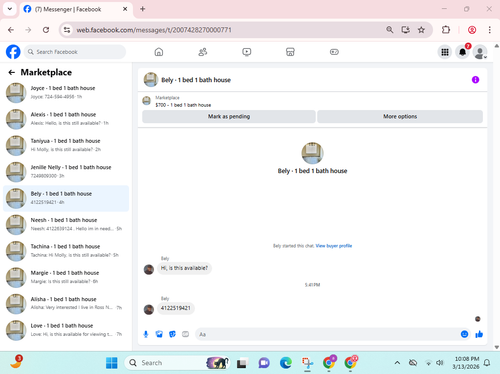
Task: Click the page scrollbar down arrow
Action: [496, 347]
